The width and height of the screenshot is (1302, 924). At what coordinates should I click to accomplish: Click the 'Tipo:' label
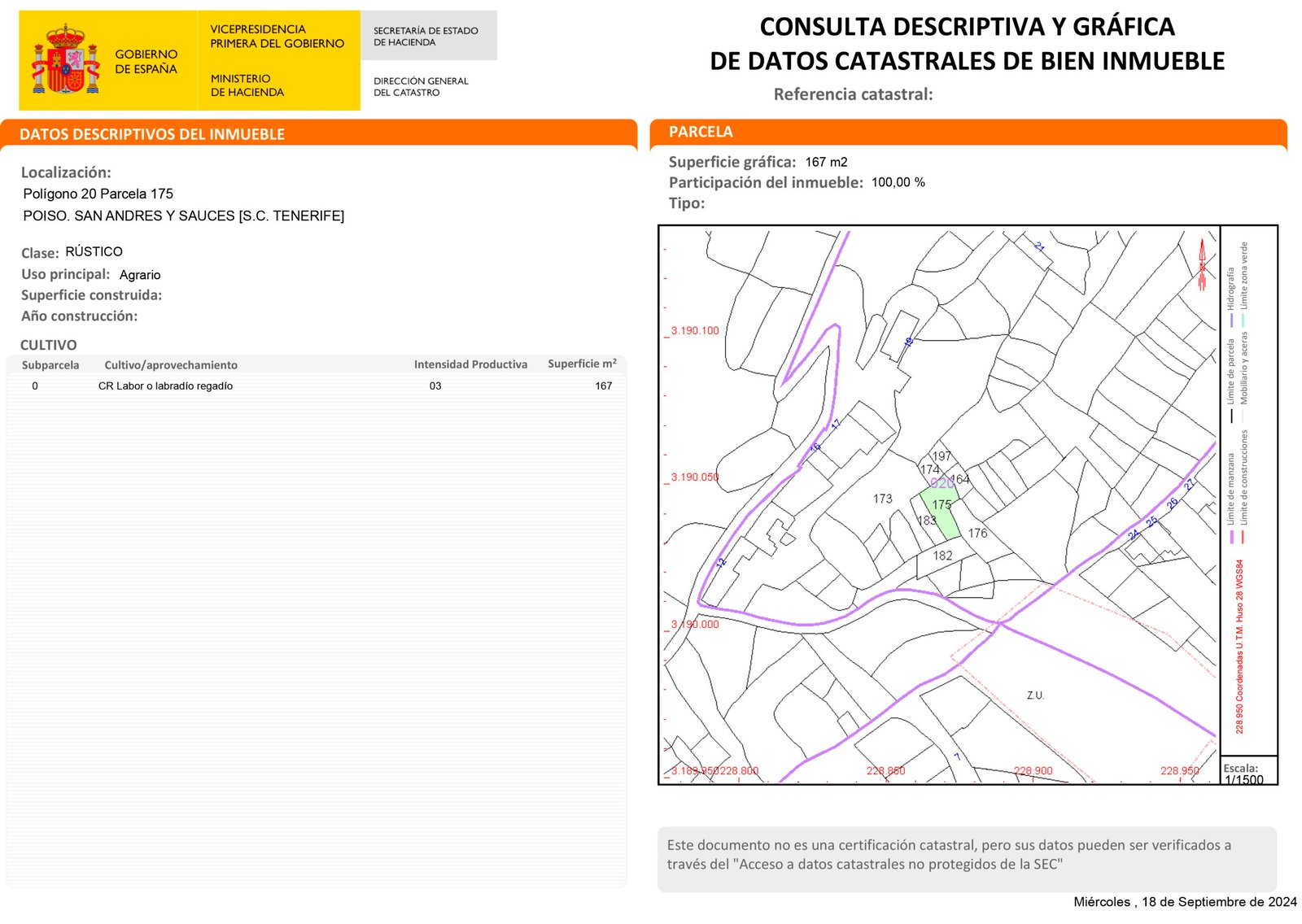pos(687,203)
